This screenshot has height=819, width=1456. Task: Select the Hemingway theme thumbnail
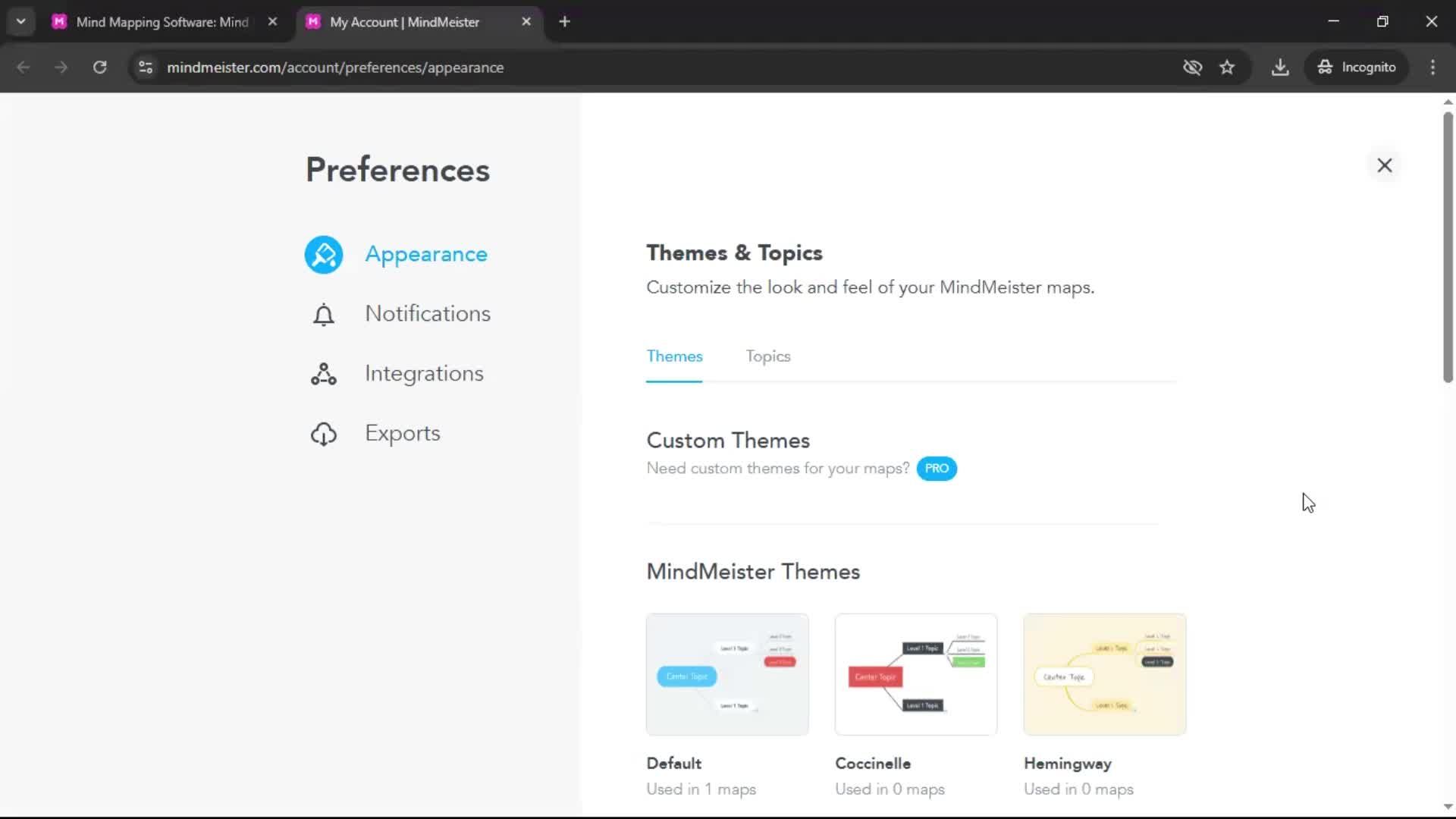1105,674
